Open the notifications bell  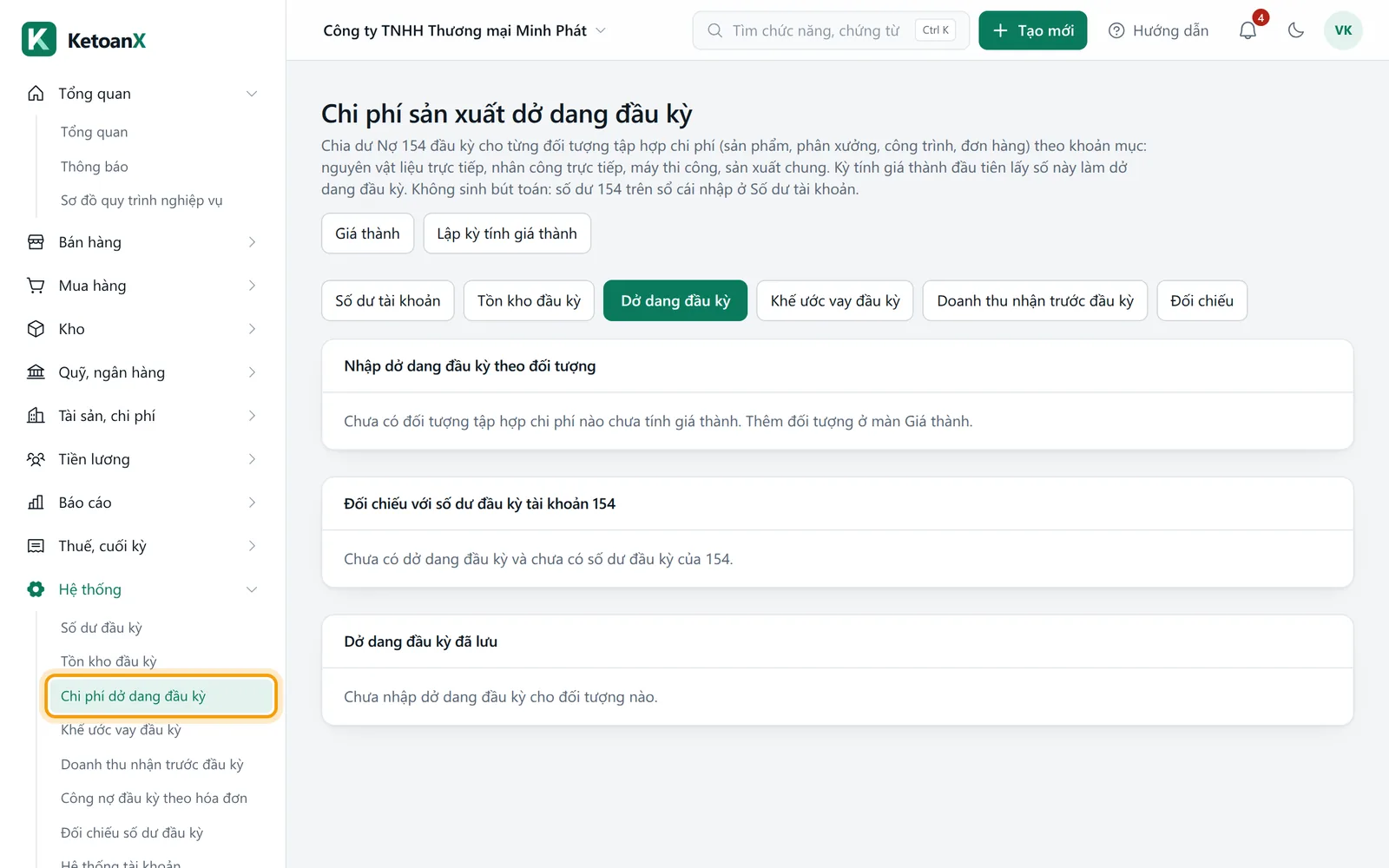pos(1247,30)
